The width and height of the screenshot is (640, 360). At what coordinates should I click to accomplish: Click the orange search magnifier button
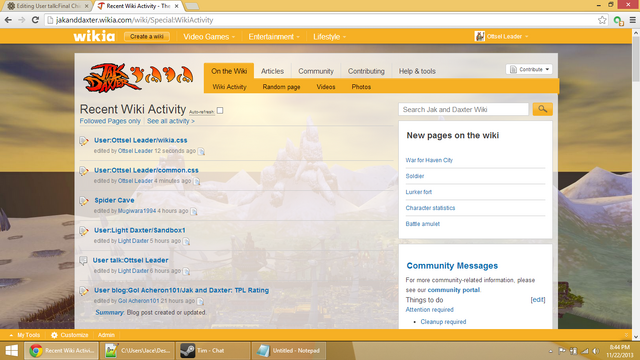(542, 109)
